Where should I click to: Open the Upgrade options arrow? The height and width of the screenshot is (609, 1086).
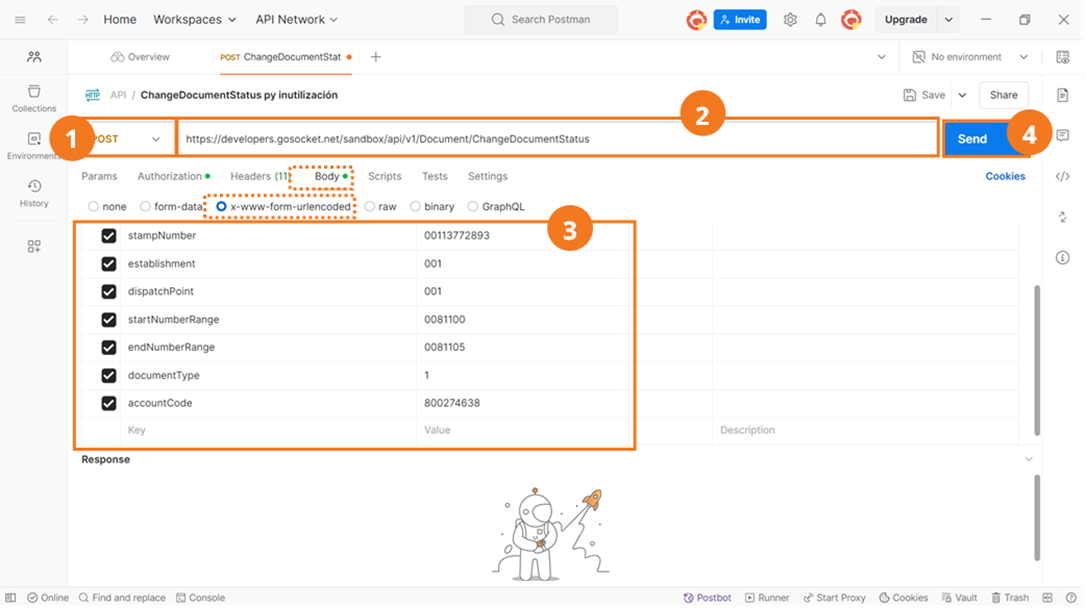coord(948,19)
